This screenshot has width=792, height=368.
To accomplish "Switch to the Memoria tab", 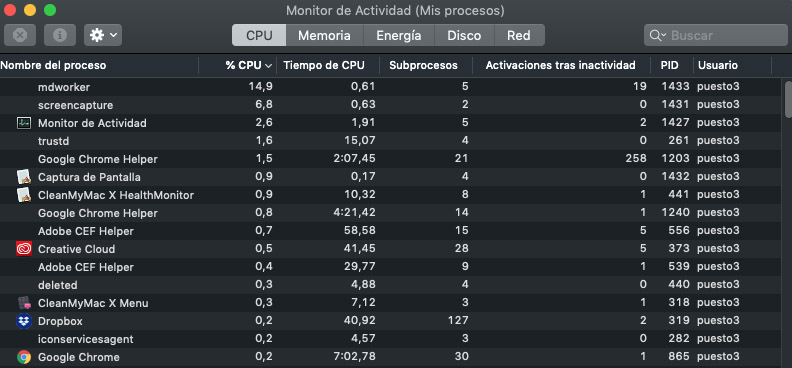I will tap(324, 35).
